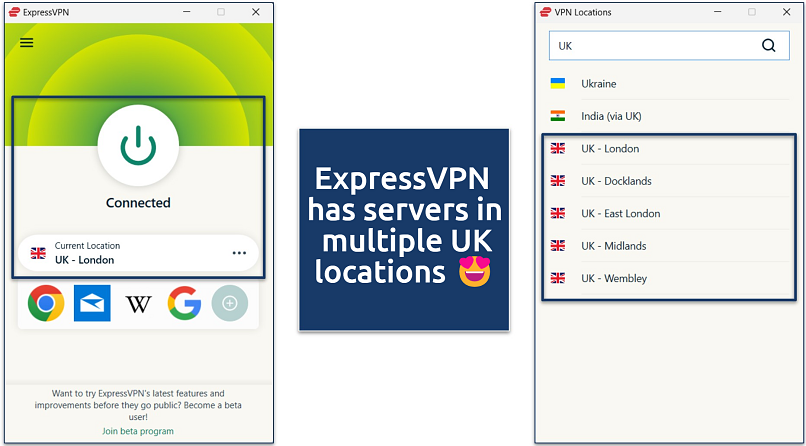Click the Join beta program link
This screenshot has width=806, height=446.
coord(138,431)
